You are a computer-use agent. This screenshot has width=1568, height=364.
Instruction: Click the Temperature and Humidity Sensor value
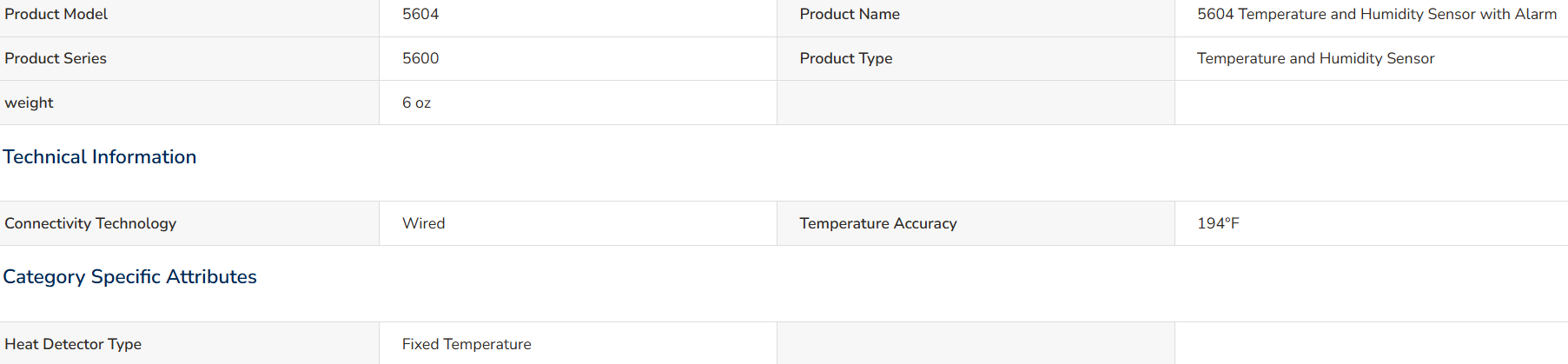(1315, 58)
